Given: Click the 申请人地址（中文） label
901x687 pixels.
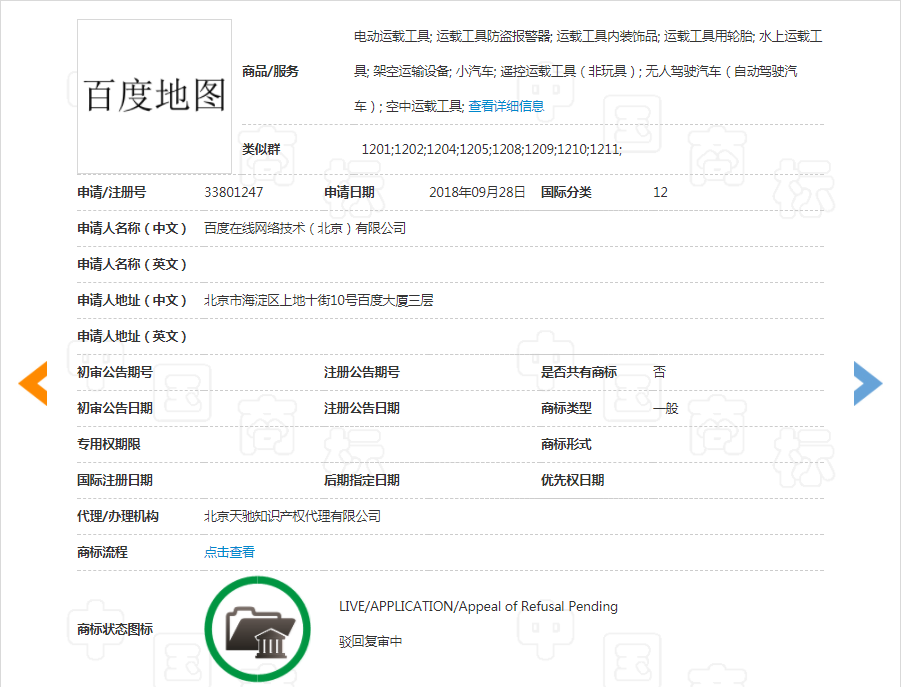Looking at the screenshot, I should (132, 300).
